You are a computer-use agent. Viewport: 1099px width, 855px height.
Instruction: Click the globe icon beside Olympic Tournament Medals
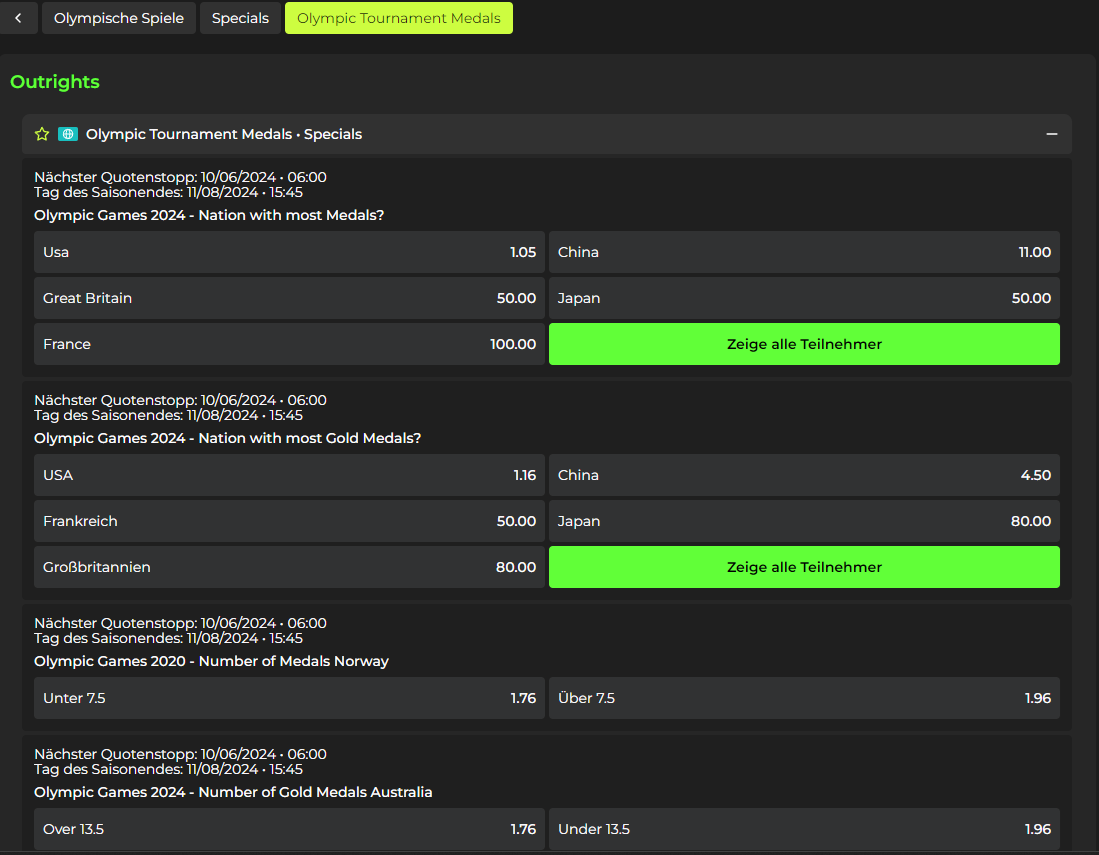click(68, 134)
